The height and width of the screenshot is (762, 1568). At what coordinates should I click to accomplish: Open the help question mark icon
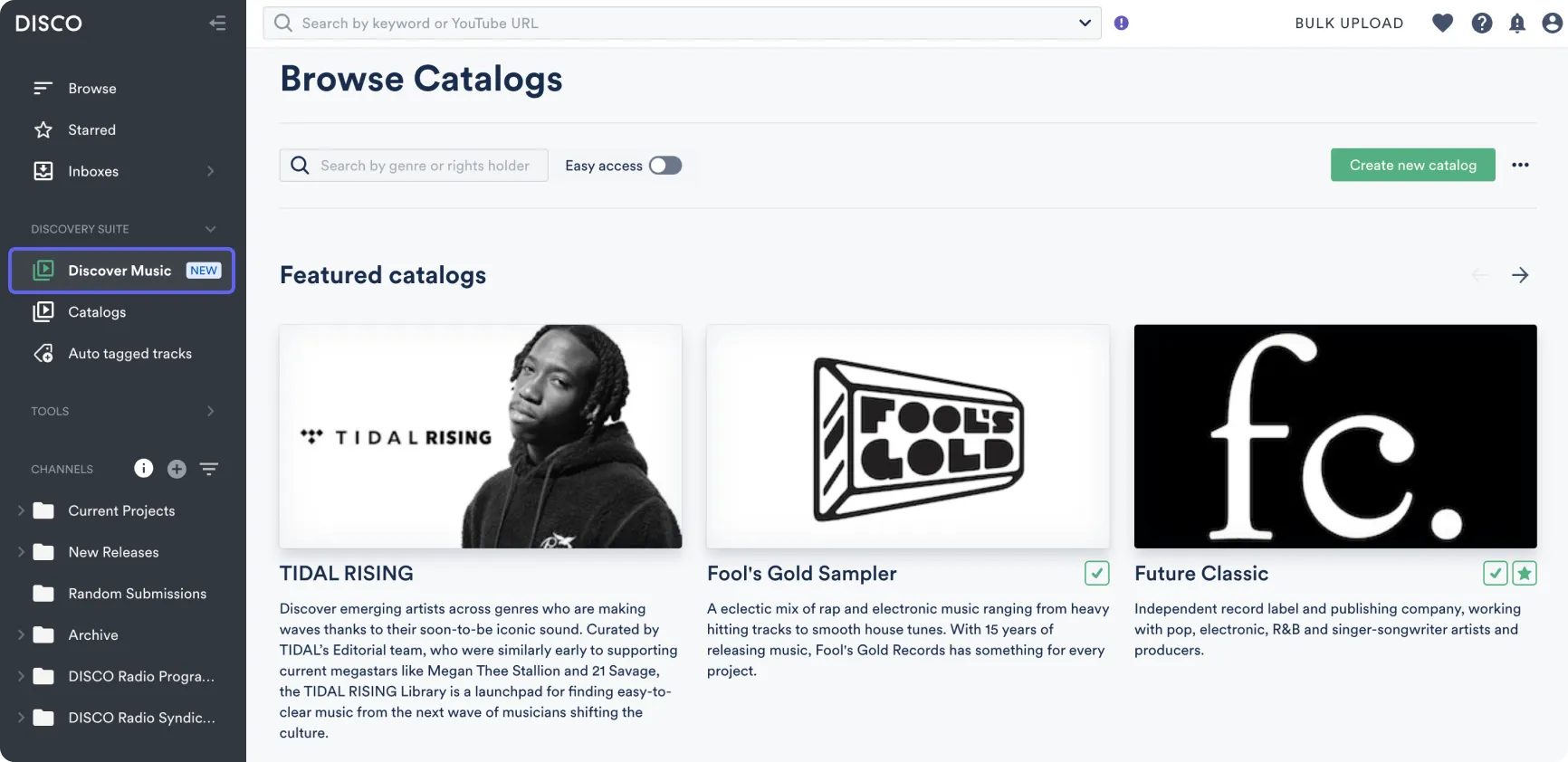point(1482,23)
